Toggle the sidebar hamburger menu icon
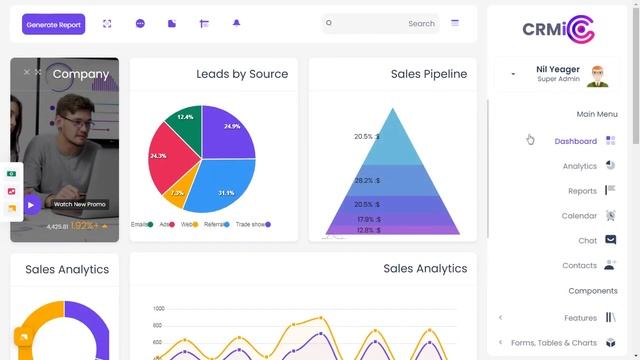Screen dimensions: 640x360 click(x=455, y=23)
